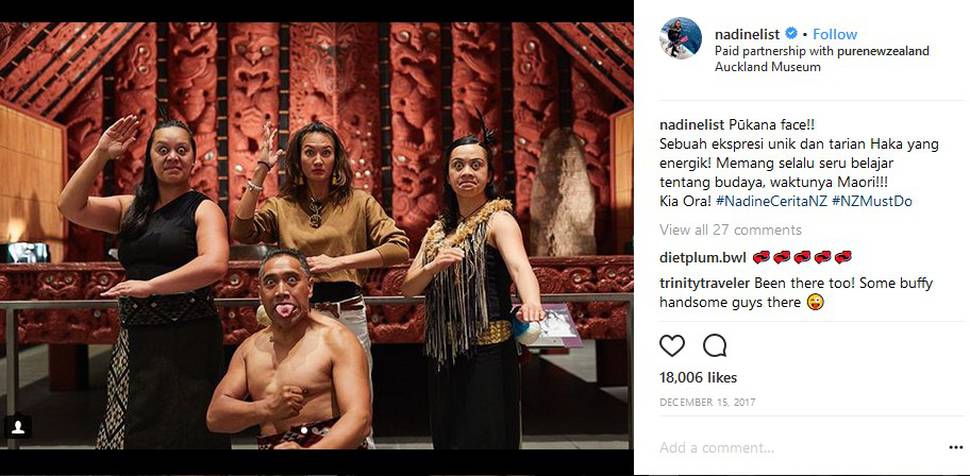970x476 pixels.
Task: Click the verified badge next to nadinelist
Action: pyautogui.click(x=791, y=33)
